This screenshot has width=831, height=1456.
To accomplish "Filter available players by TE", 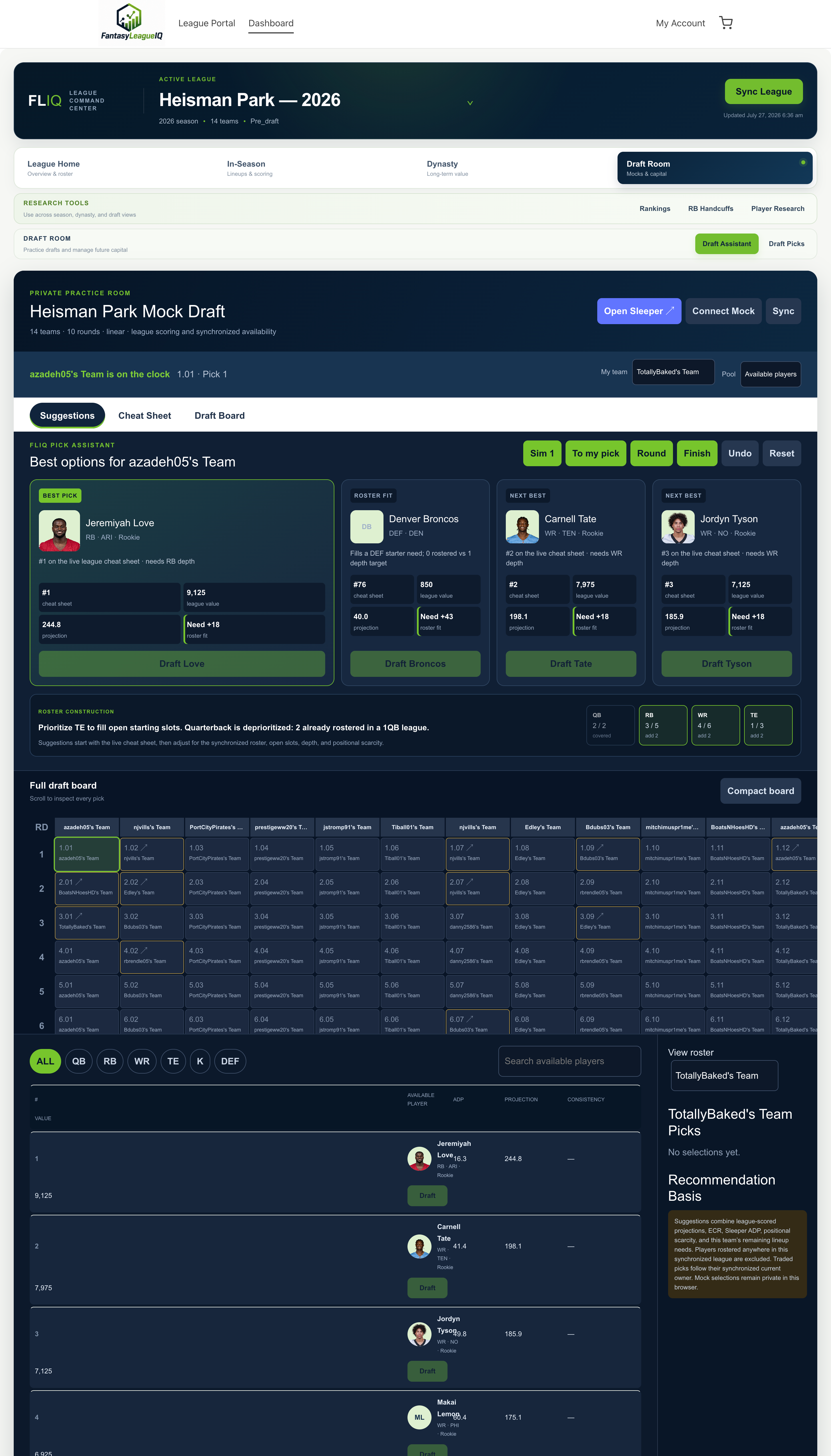I will click(173, 1062).
